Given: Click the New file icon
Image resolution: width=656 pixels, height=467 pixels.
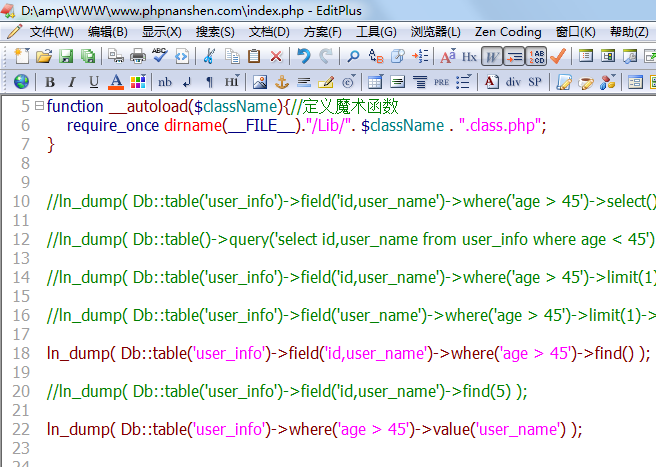Looking at the screenshot, I should [x=22, y=56].
